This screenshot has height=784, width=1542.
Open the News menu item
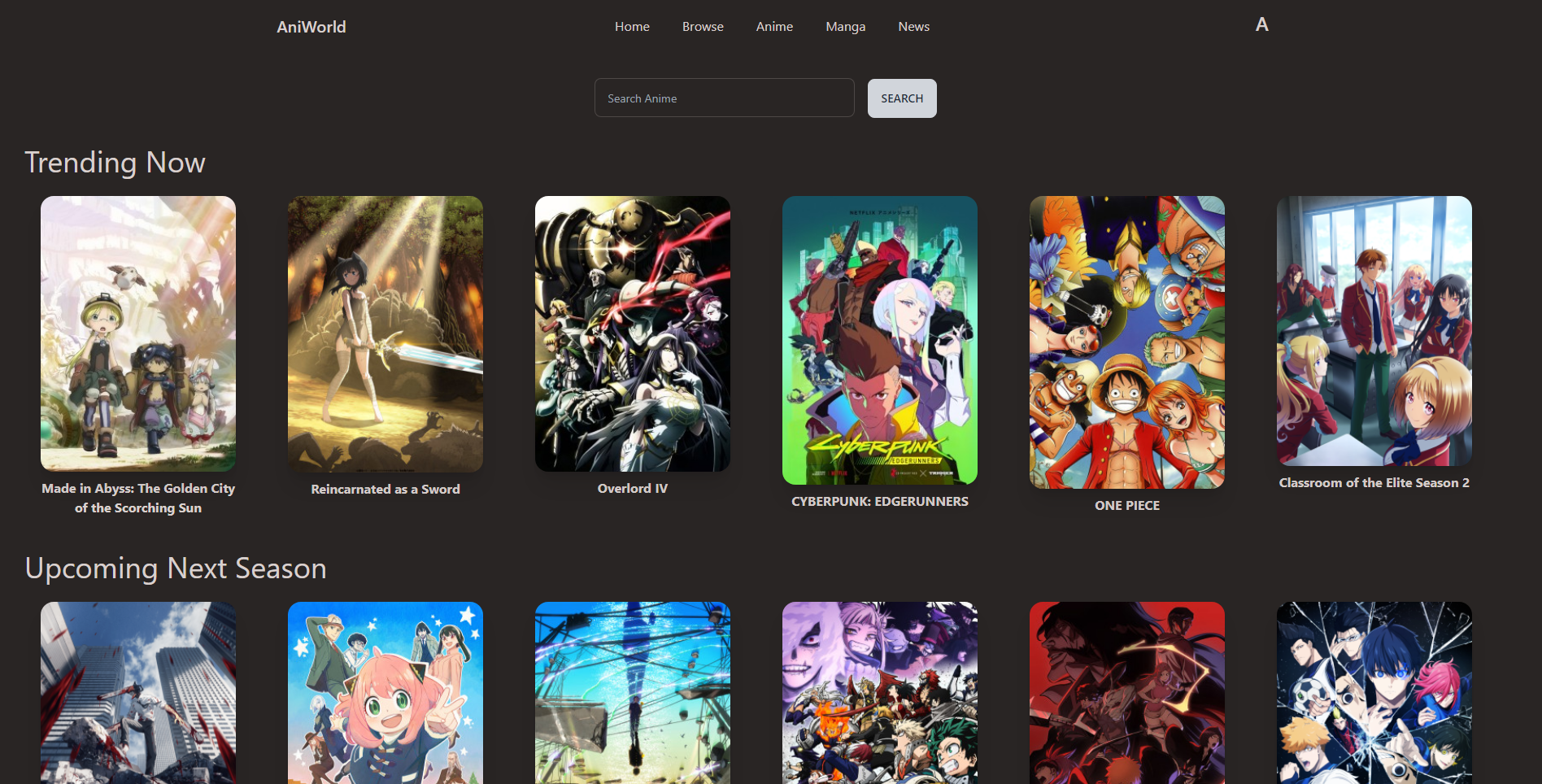pos(914,27)
